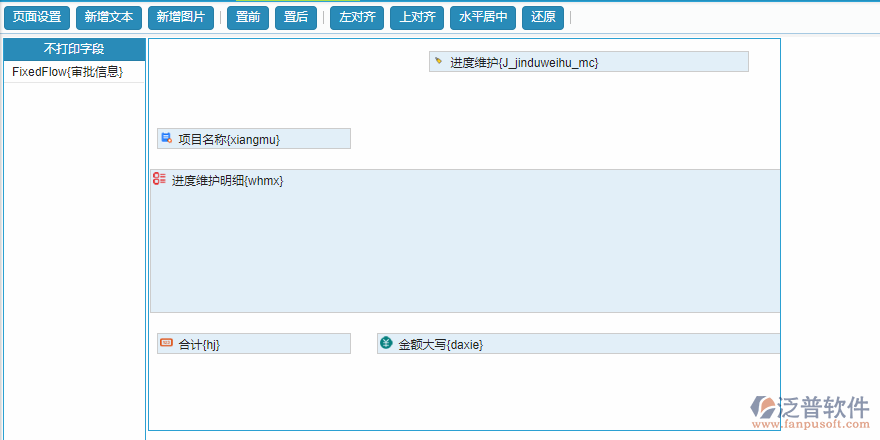Viewport: 880px width, 440px height.
Task: Select the 进度维护{J_jinduweihu_mc} title field
Action: (x=588, y=62)
